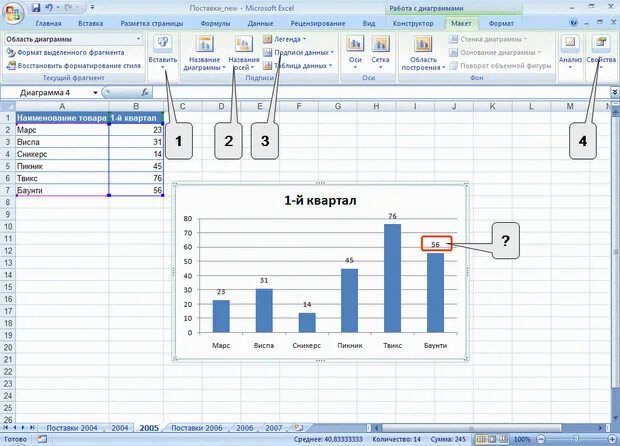Open Названия осей axis titles options
This screenshot has width=620, height=446.
click(x=244, y=53)
